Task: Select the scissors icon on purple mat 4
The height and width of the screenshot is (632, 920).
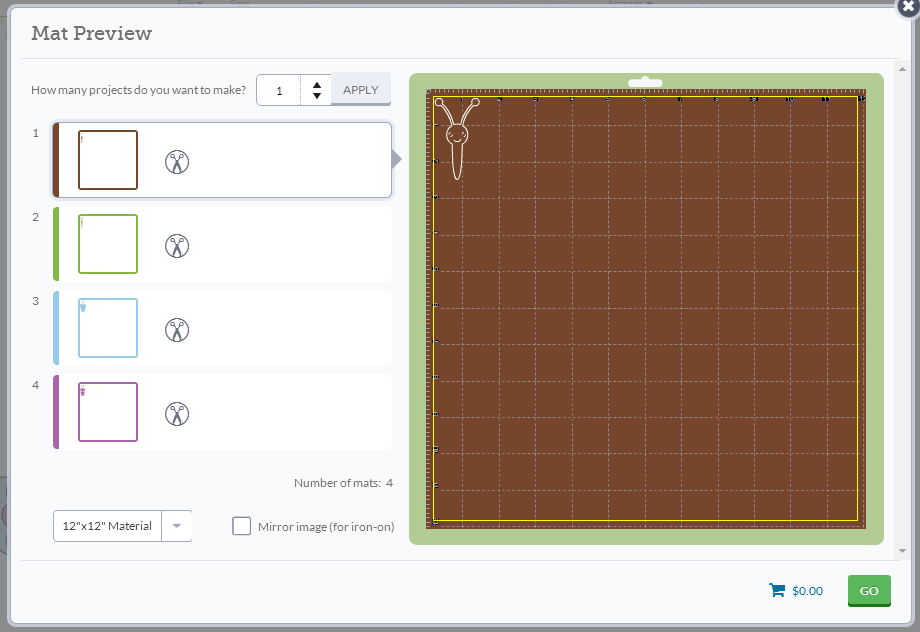Action: point(177,413)
